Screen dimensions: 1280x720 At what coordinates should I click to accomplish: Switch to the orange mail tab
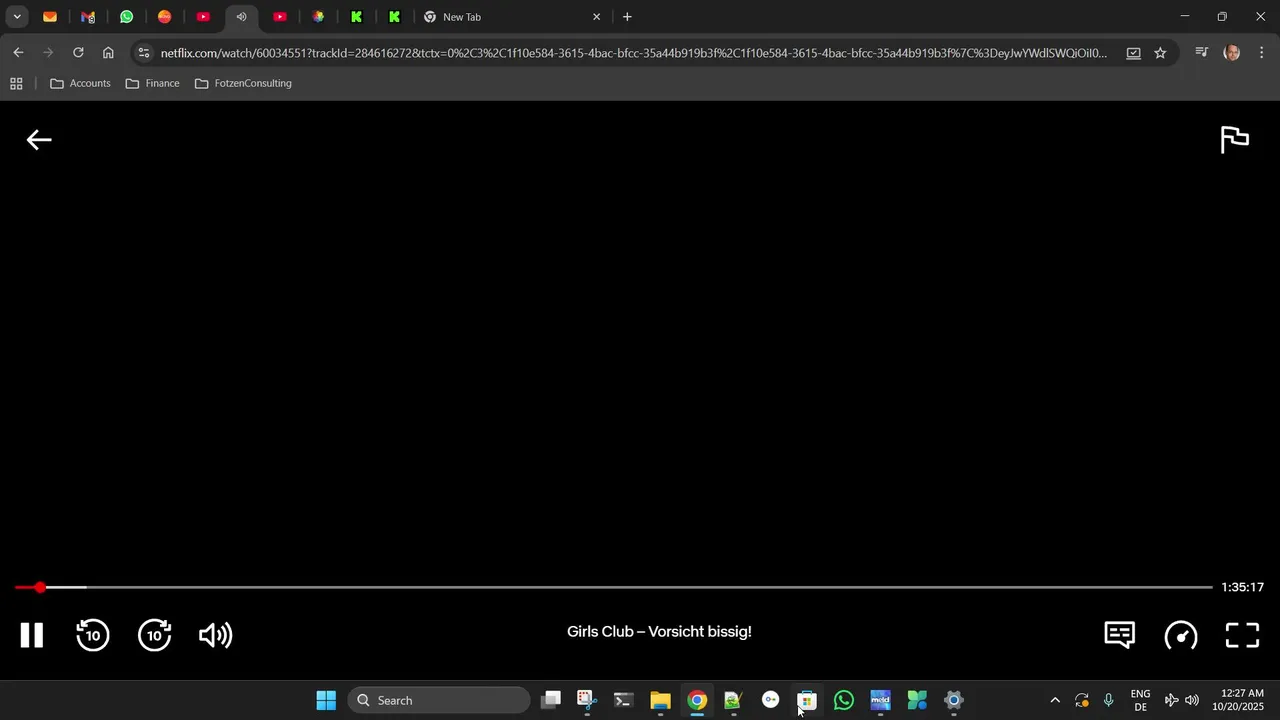pos(50,17)
